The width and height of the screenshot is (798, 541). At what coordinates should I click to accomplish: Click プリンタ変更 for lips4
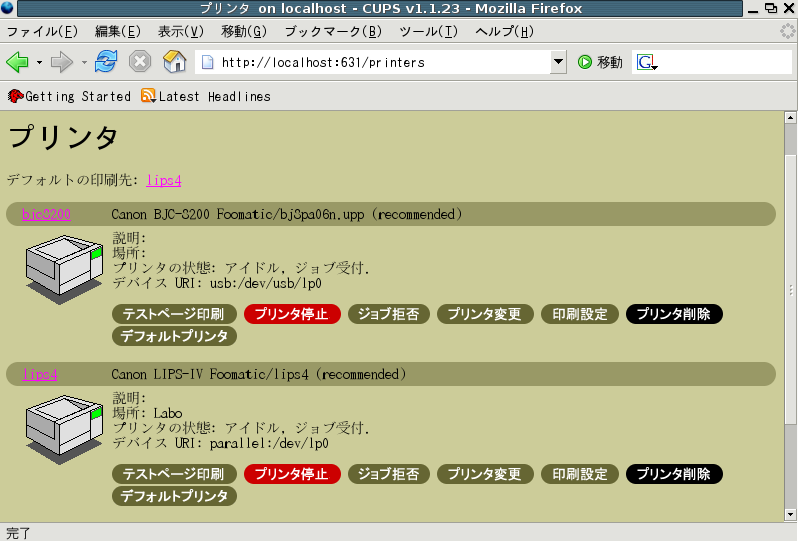tap(485, 474)
